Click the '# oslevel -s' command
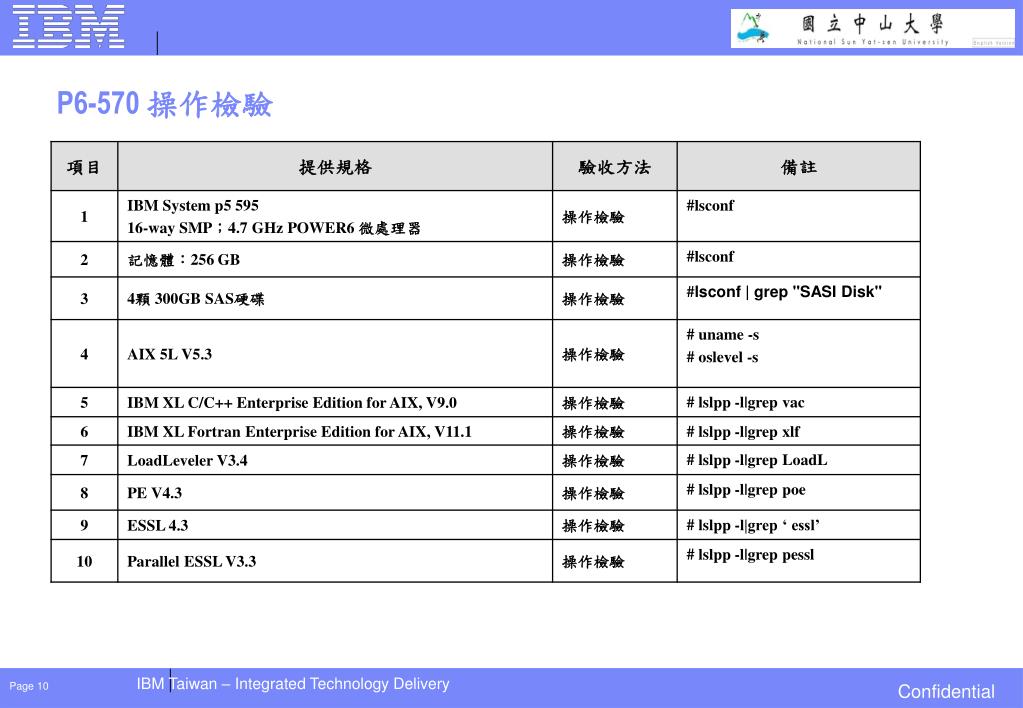The height and width of the screenshot is (708, 1023). [x=722, y=357]
